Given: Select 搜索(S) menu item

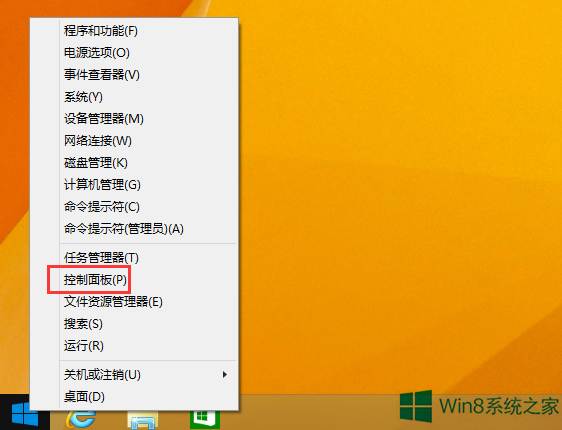Looking at the screenshot, I should (148, 324).
